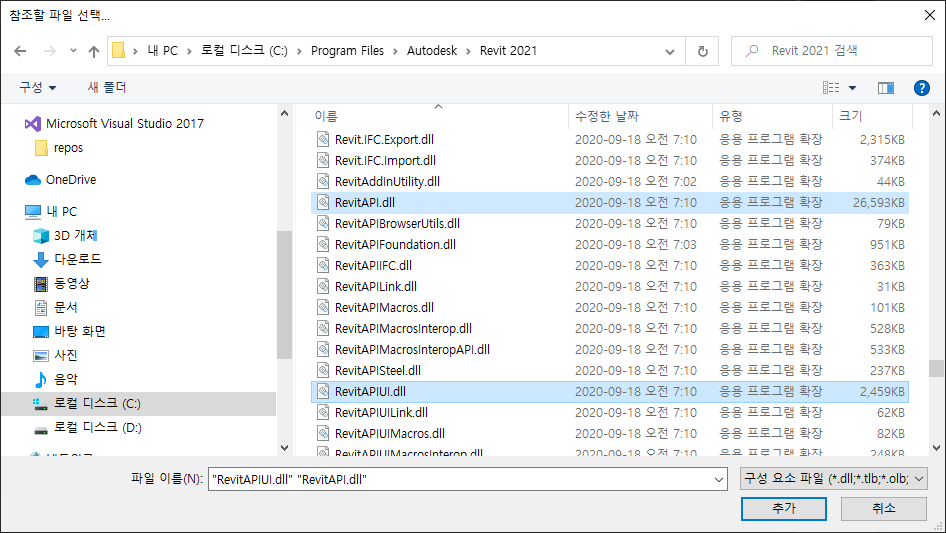Navigate to 내 PC in address bar
This screenshot has width=946, height=533.
pos(163,51)
